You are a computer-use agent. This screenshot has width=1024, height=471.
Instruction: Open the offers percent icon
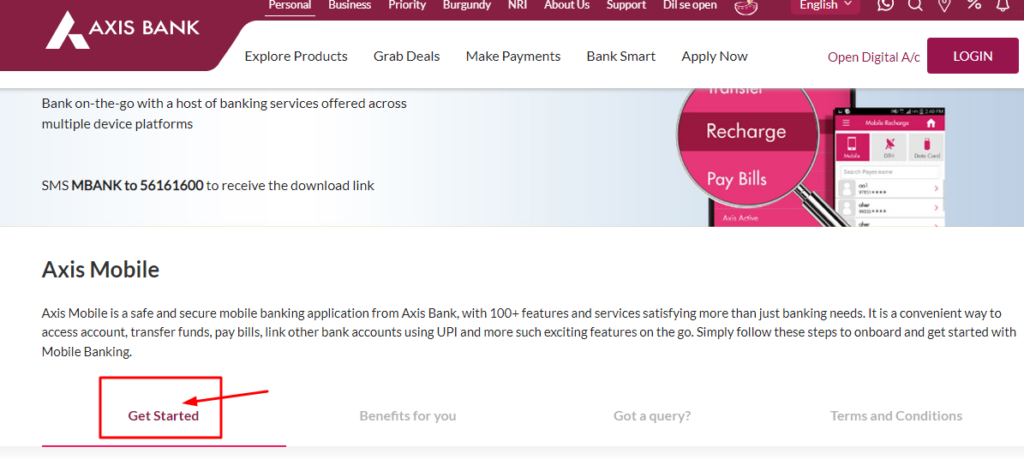[974, 4]
